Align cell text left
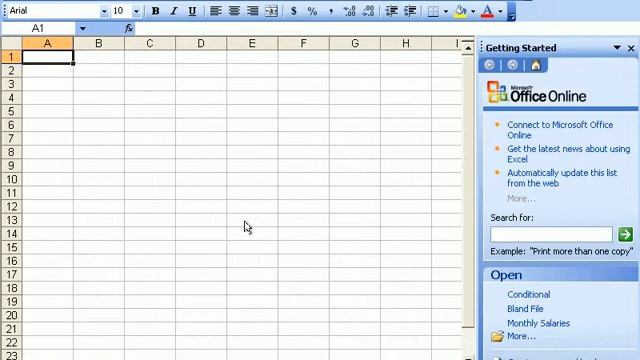 (216, 11)
